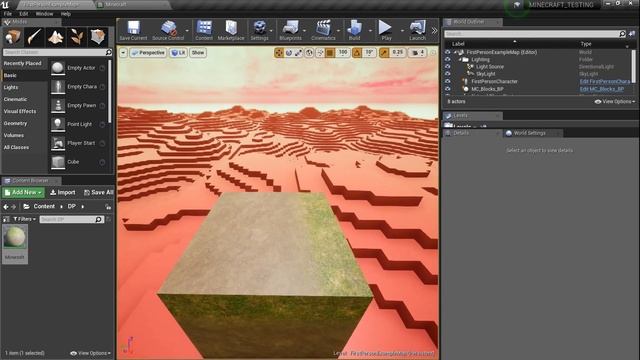Expand the toolbar overflow chevron

pyautogui.click(x=434, y=31)
